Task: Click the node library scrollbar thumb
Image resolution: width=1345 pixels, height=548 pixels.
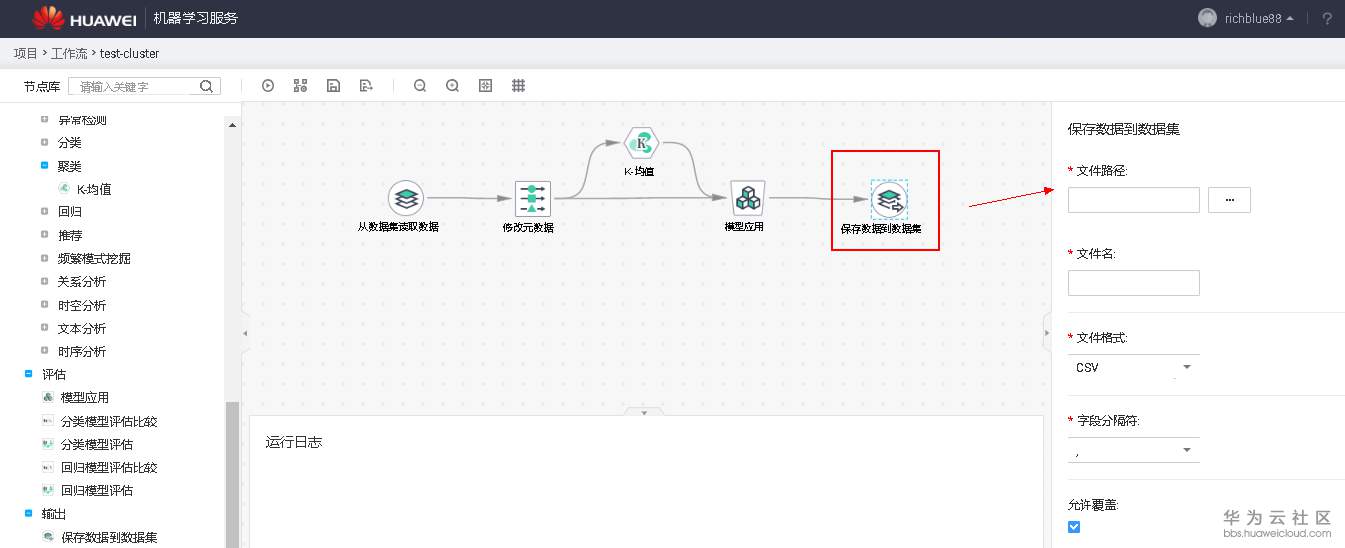Action: pos(233,474)
